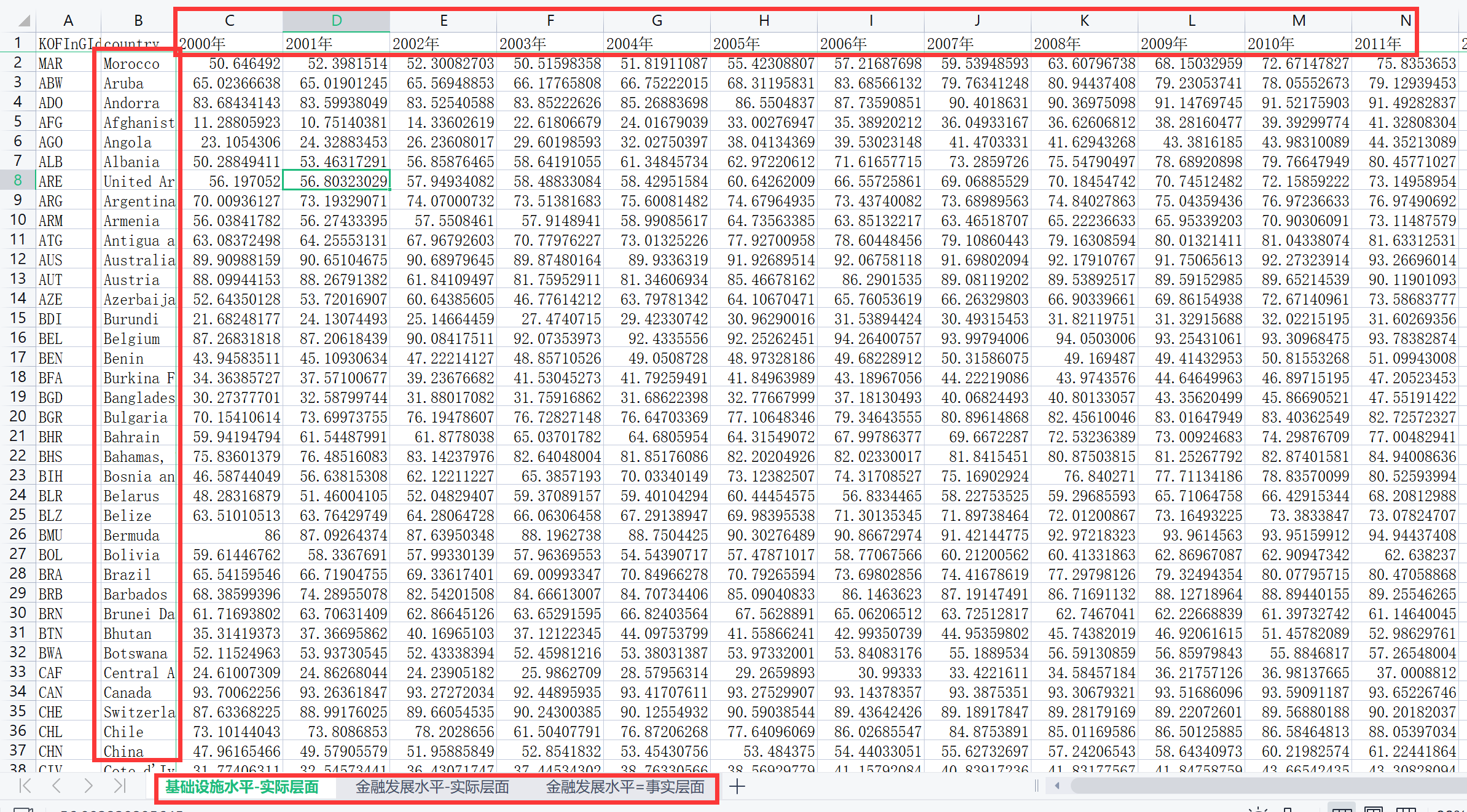Image resolution: width=1467 pixels, height=812 pixels.
Task: Select column H header
Action: [x=764, y=21]
